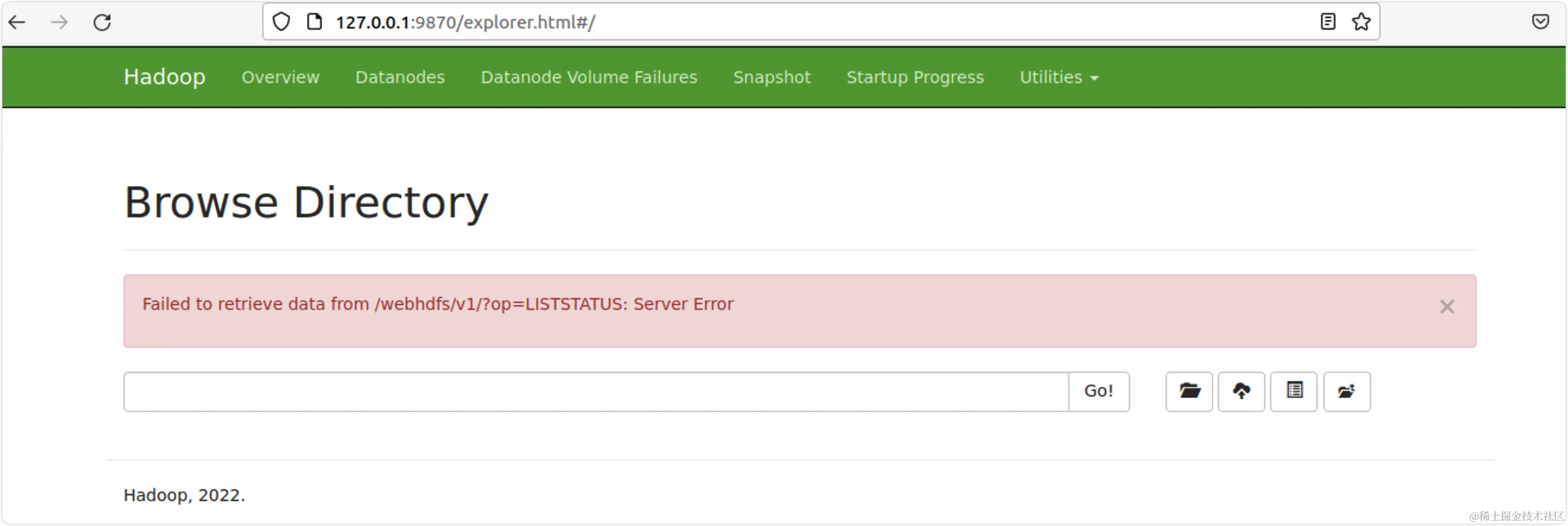Upload files using the cloud upload icon
The image size is (1568, 526).
(1241, 391)
